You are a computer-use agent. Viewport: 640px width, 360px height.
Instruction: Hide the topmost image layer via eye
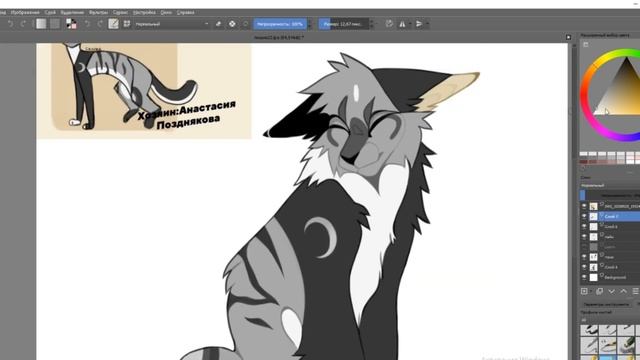click(x=584, y=206)
